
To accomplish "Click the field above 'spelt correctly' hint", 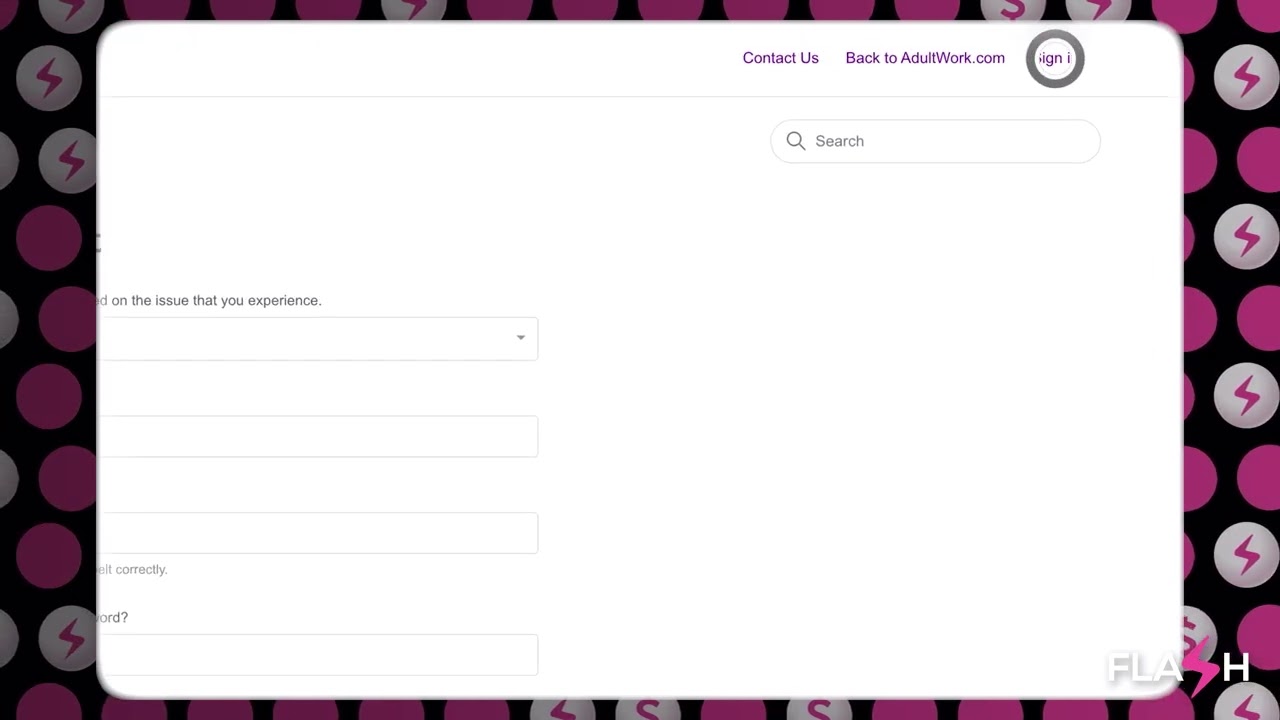I will click(x=318, y=533).
